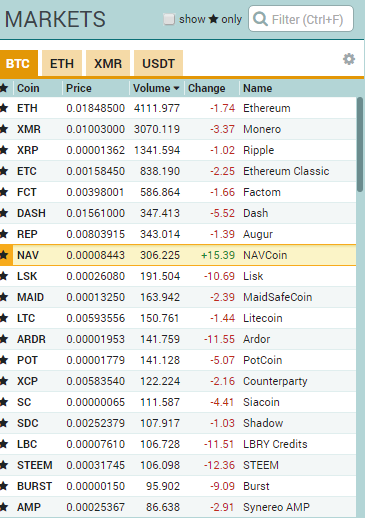The image size is (365, 525).
Task: Star the DASH market row
Action: point(4,213)
